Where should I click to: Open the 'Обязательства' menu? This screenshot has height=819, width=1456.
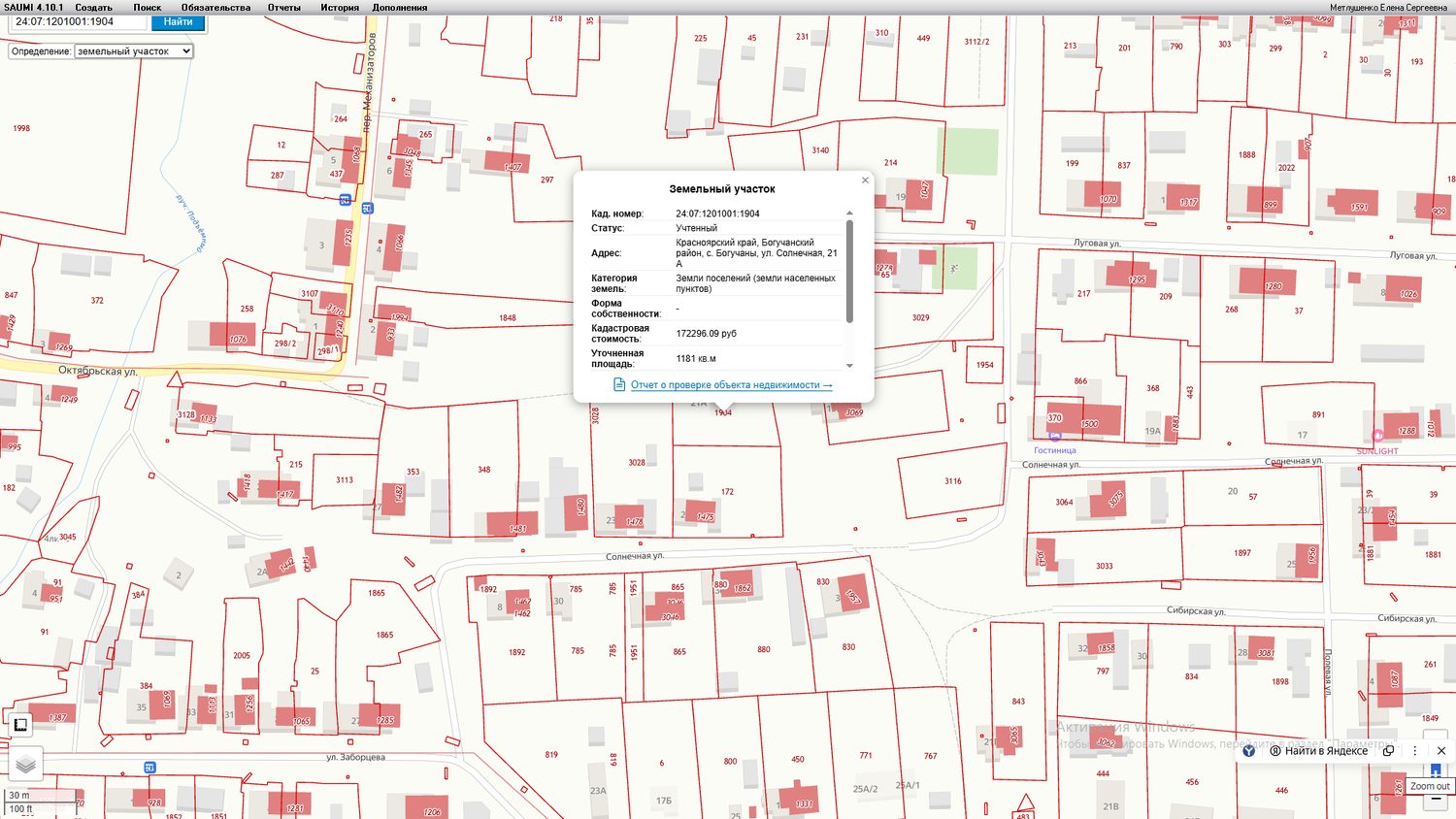click(215, 7)
